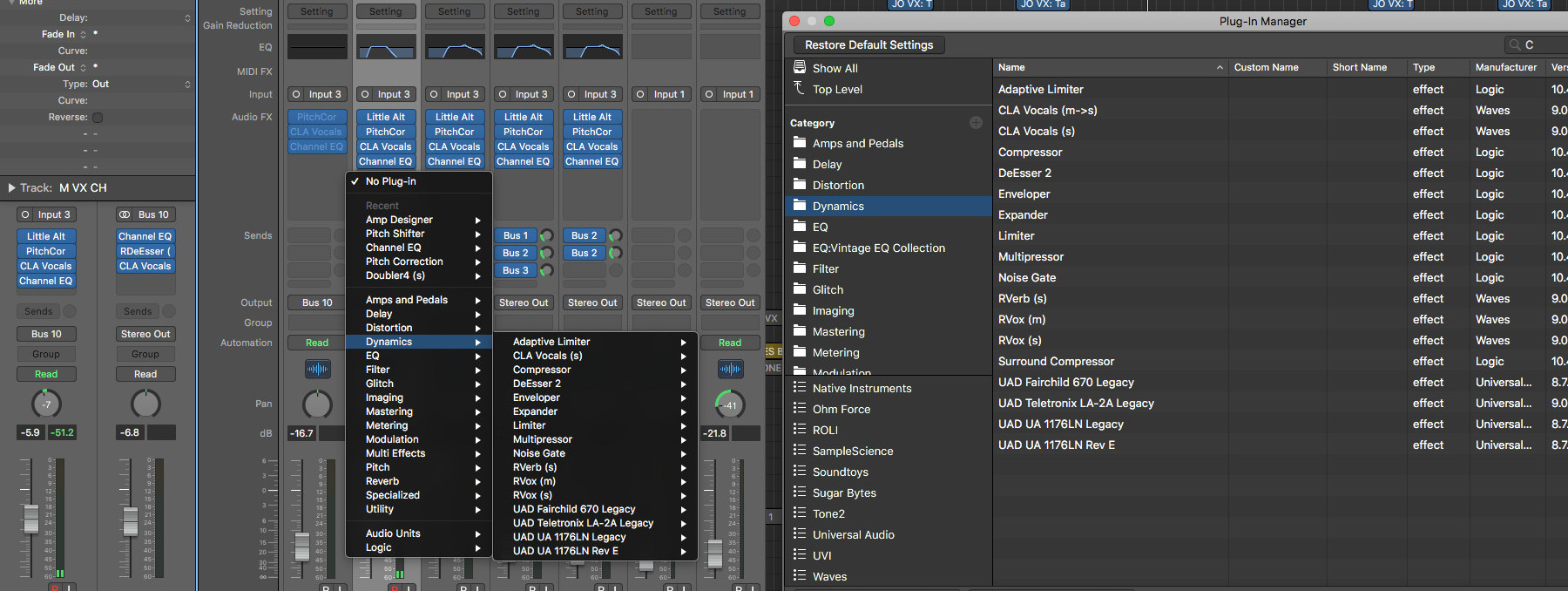This screenshot has height=591, width=1568.
Task: Click the Universal Audio manufacturer list icon
Action: tap(800, 534)
